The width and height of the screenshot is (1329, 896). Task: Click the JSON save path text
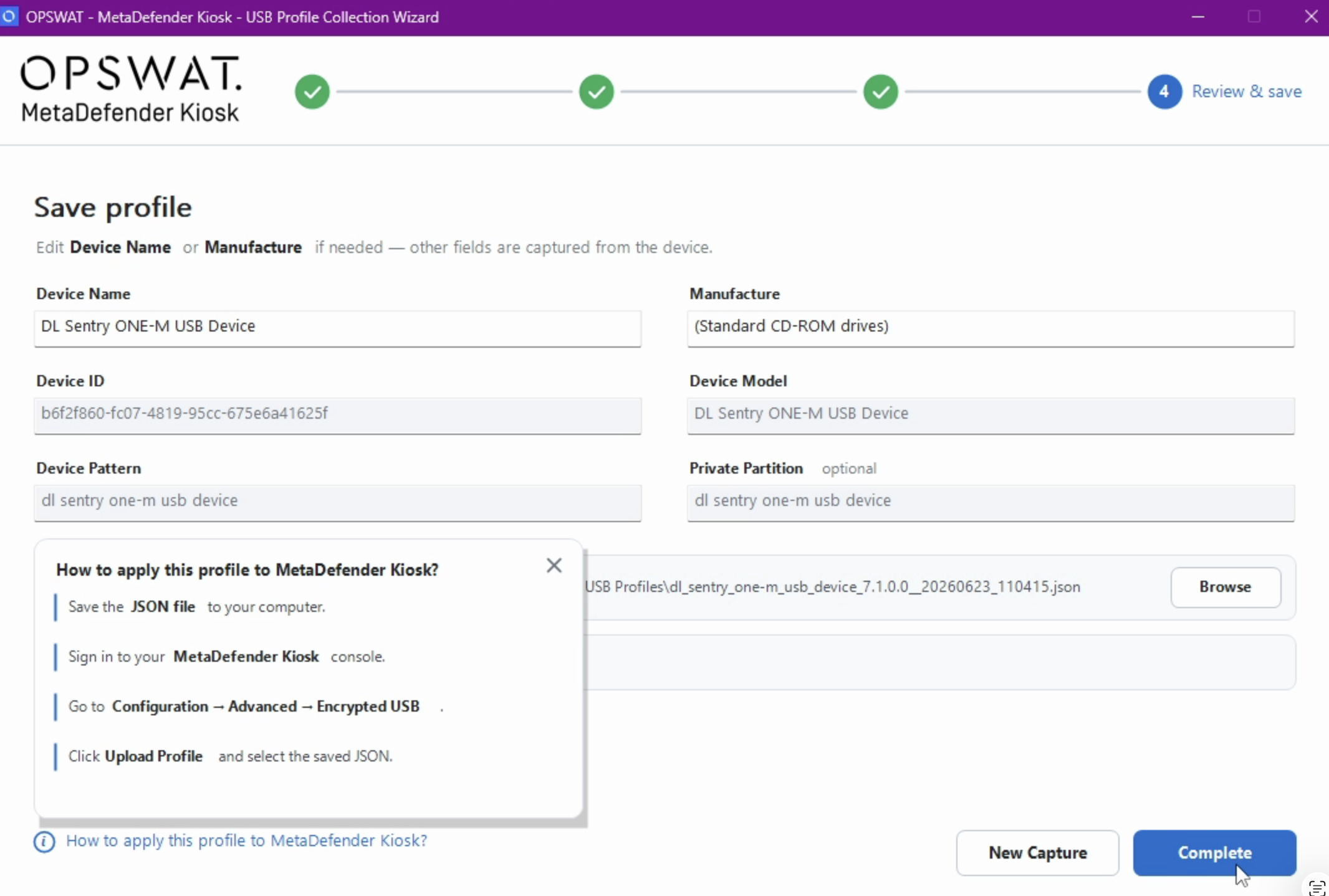pyautogui.click(x=833, y=587)
